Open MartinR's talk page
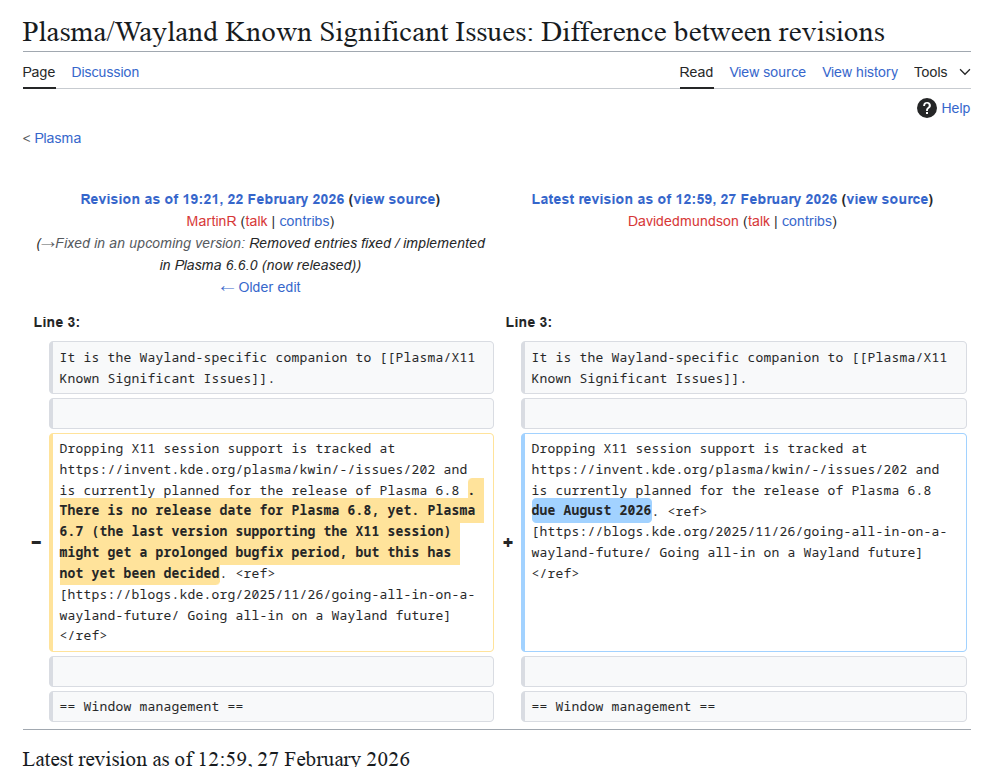 [256, 221]
